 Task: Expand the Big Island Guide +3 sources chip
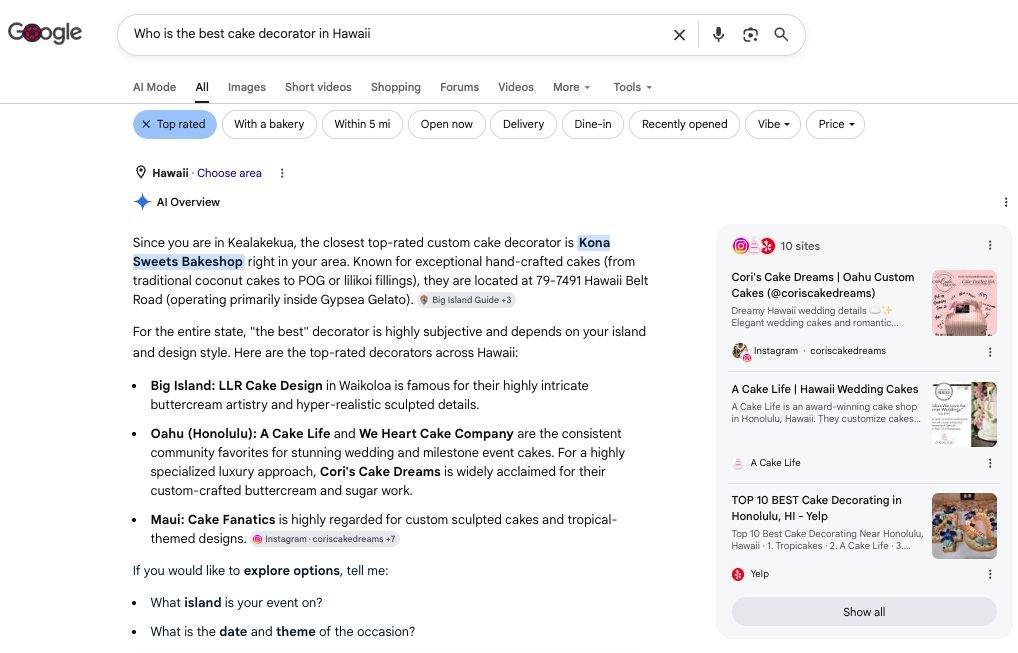[x=466, y=300]
